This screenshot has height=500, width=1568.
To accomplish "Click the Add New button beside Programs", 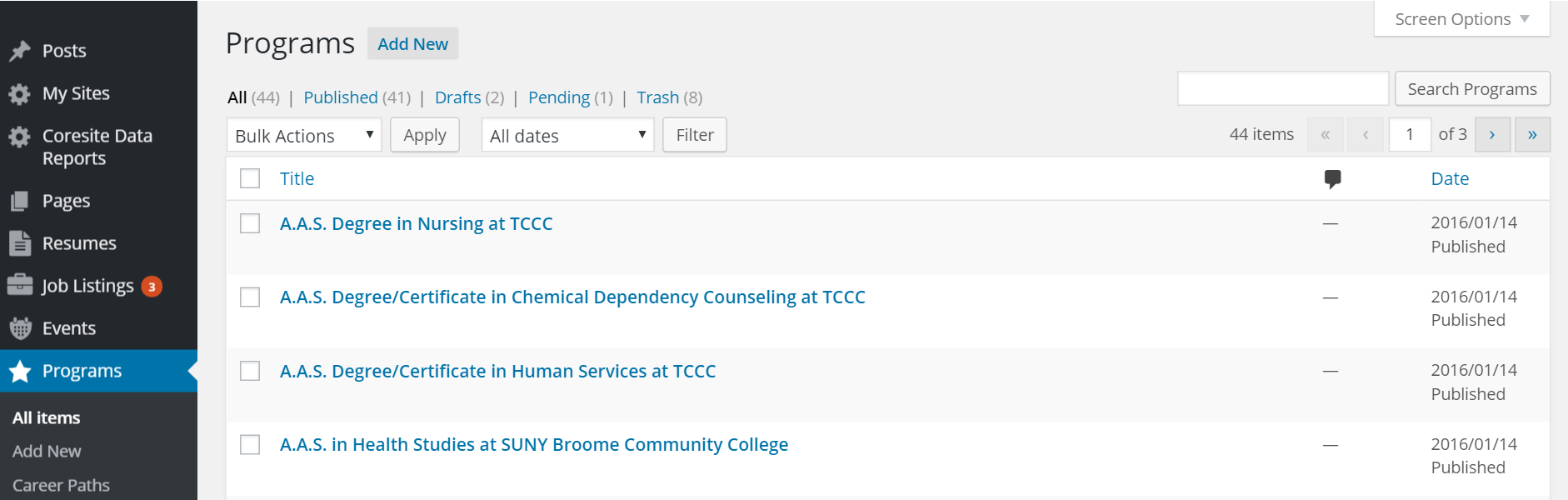I will pyautogui.click(x=412, y=44).
